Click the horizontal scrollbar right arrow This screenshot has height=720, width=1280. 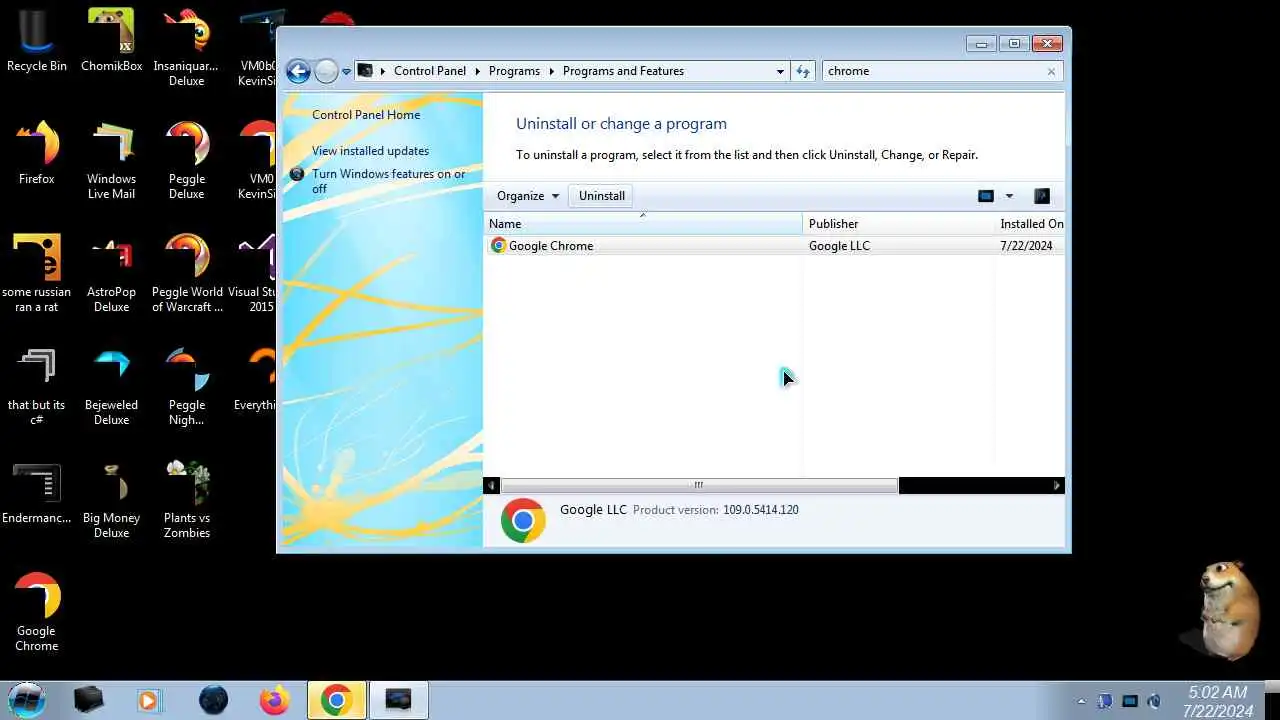coord(1057,486)
